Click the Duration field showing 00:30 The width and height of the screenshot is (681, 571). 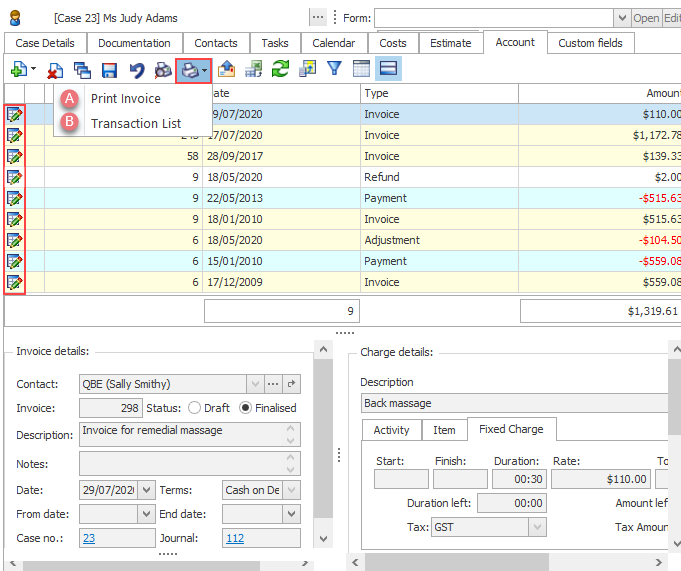click(x=519, y=479)
